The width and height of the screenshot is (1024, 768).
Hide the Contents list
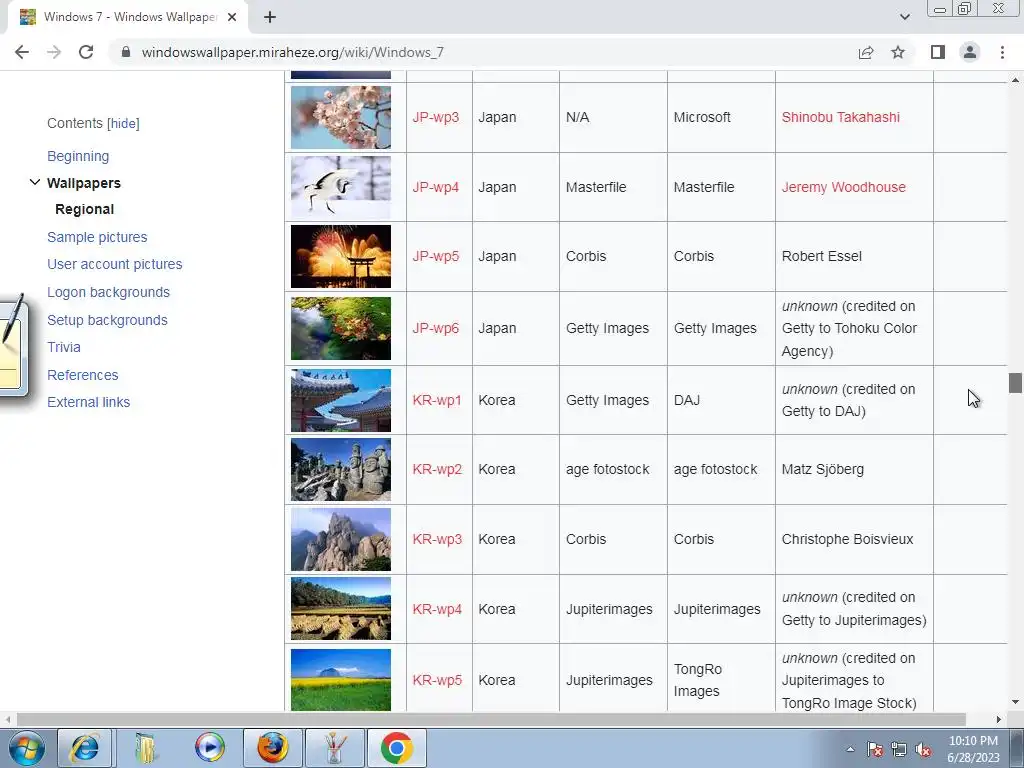tap(123, 123)
